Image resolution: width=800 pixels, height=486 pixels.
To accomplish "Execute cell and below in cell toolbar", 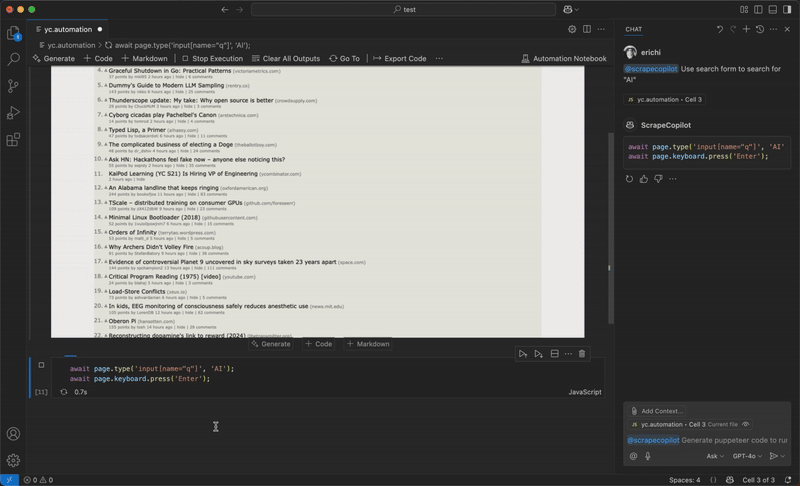I will [538, 353].
